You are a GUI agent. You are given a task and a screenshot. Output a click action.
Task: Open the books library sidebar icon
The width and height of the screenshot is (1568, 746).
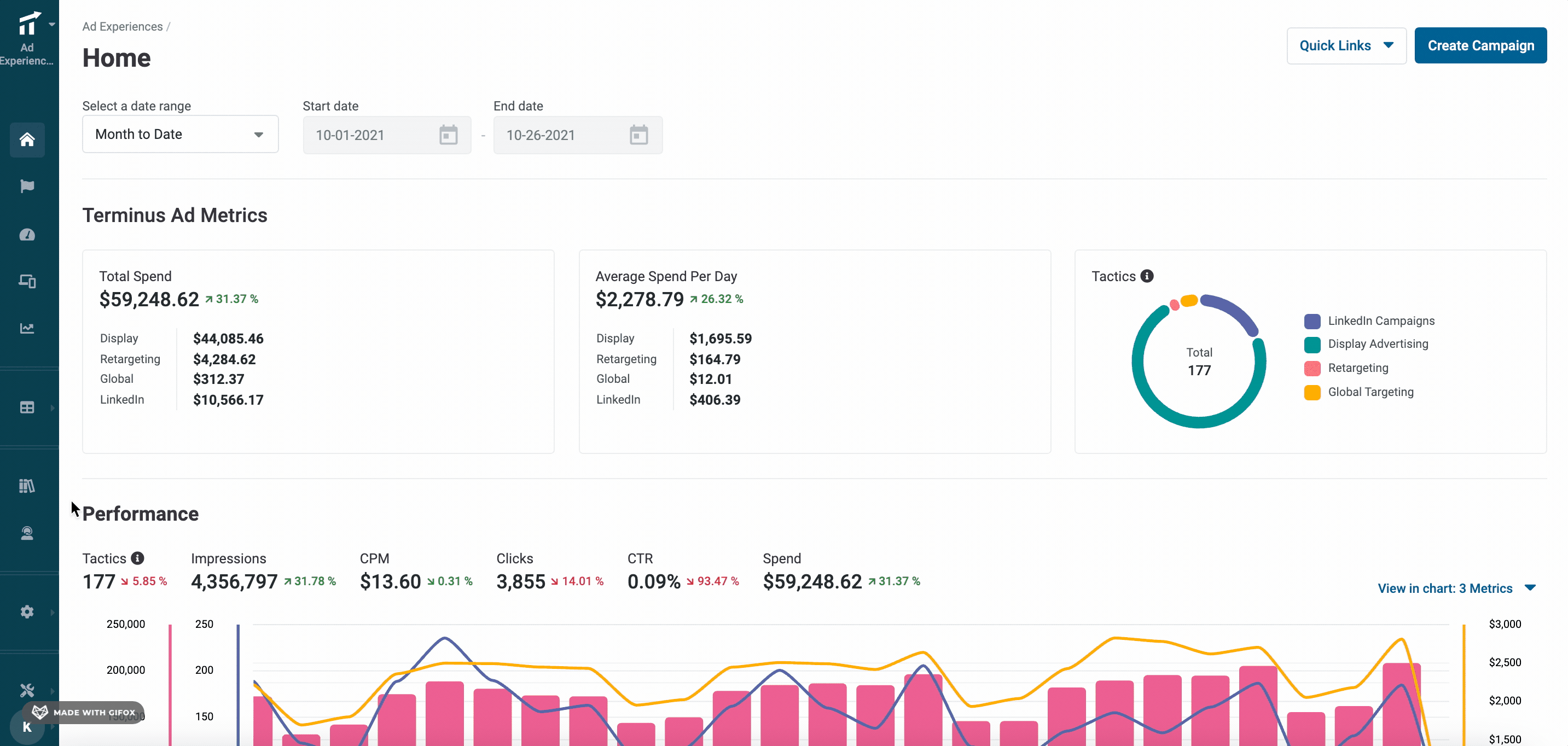coord(27,486)
